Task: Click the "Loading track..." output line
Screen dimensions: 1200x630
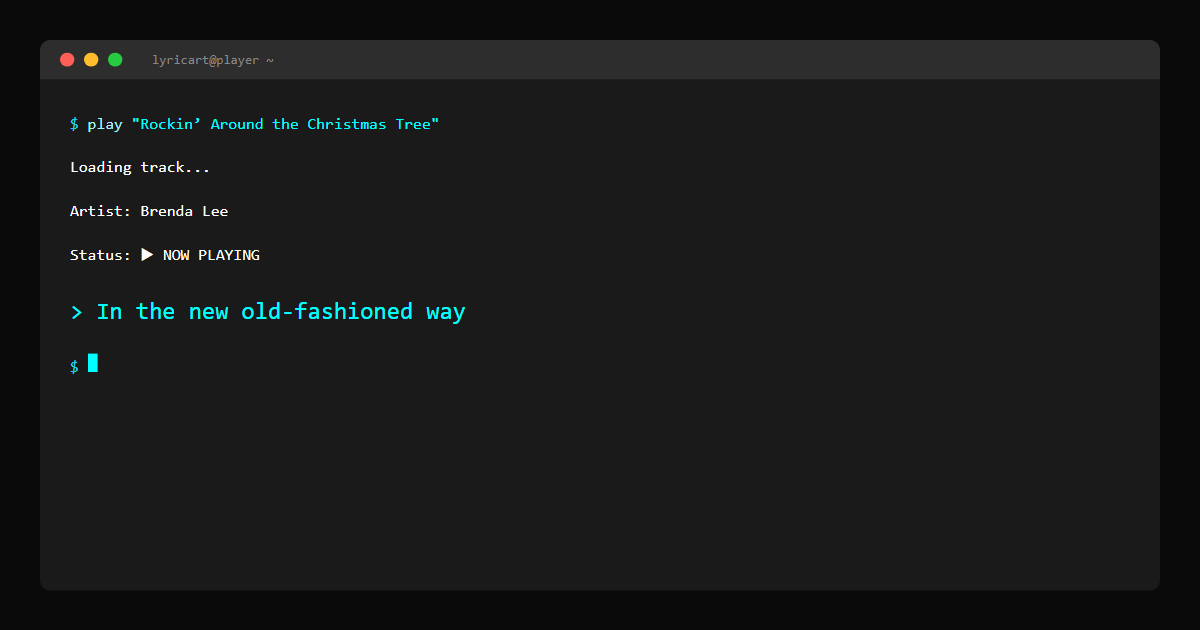Action: (140, 167)
